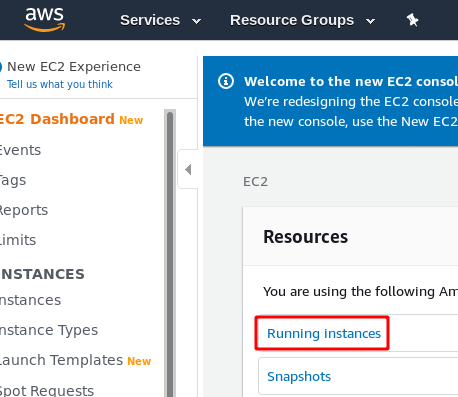Image resolution: width=458 pixels, height=397 pixels.
Task: Open Tags in the sidebar
Action: [x=13, y=180]
